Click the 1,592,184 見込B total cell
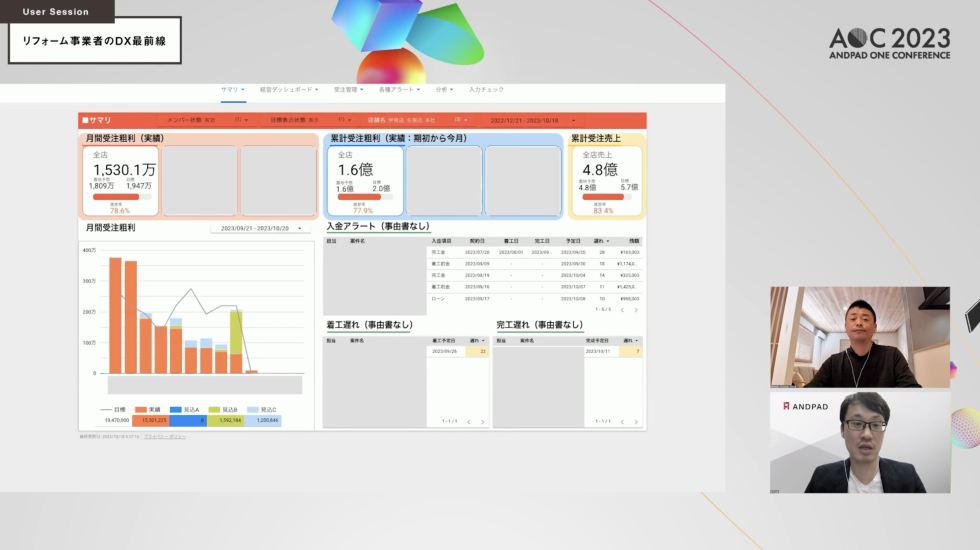 coord(226,421)
